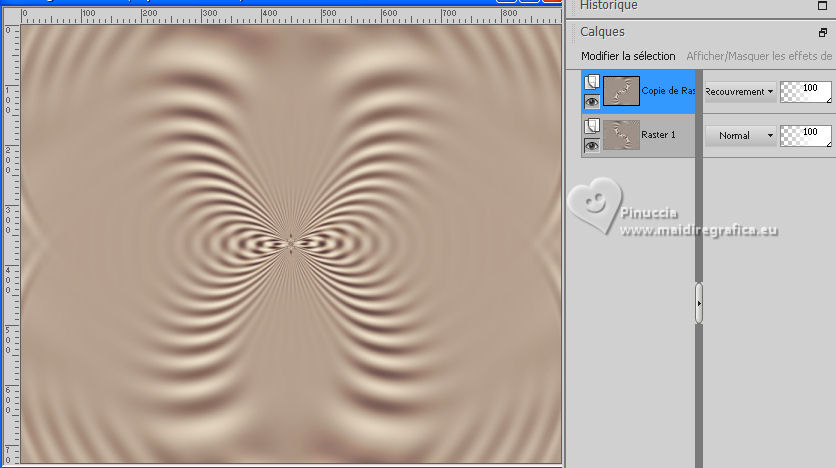Image resolution: width=836 pixels, height=468 pixels.
Task: Toggle visibility of Raster 1 layer
Action: [592, 146]
